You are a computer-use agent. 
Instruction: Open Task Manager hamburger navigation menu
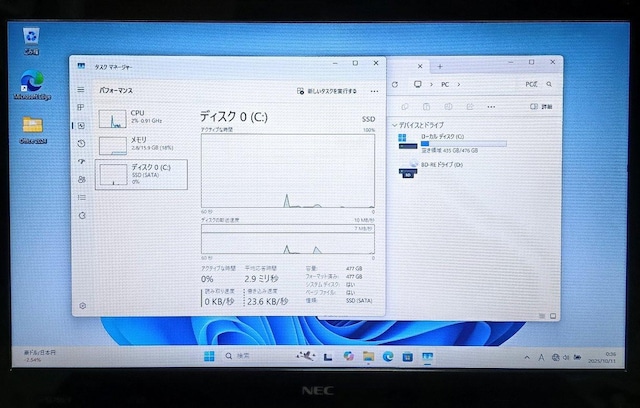coord(81,90)
